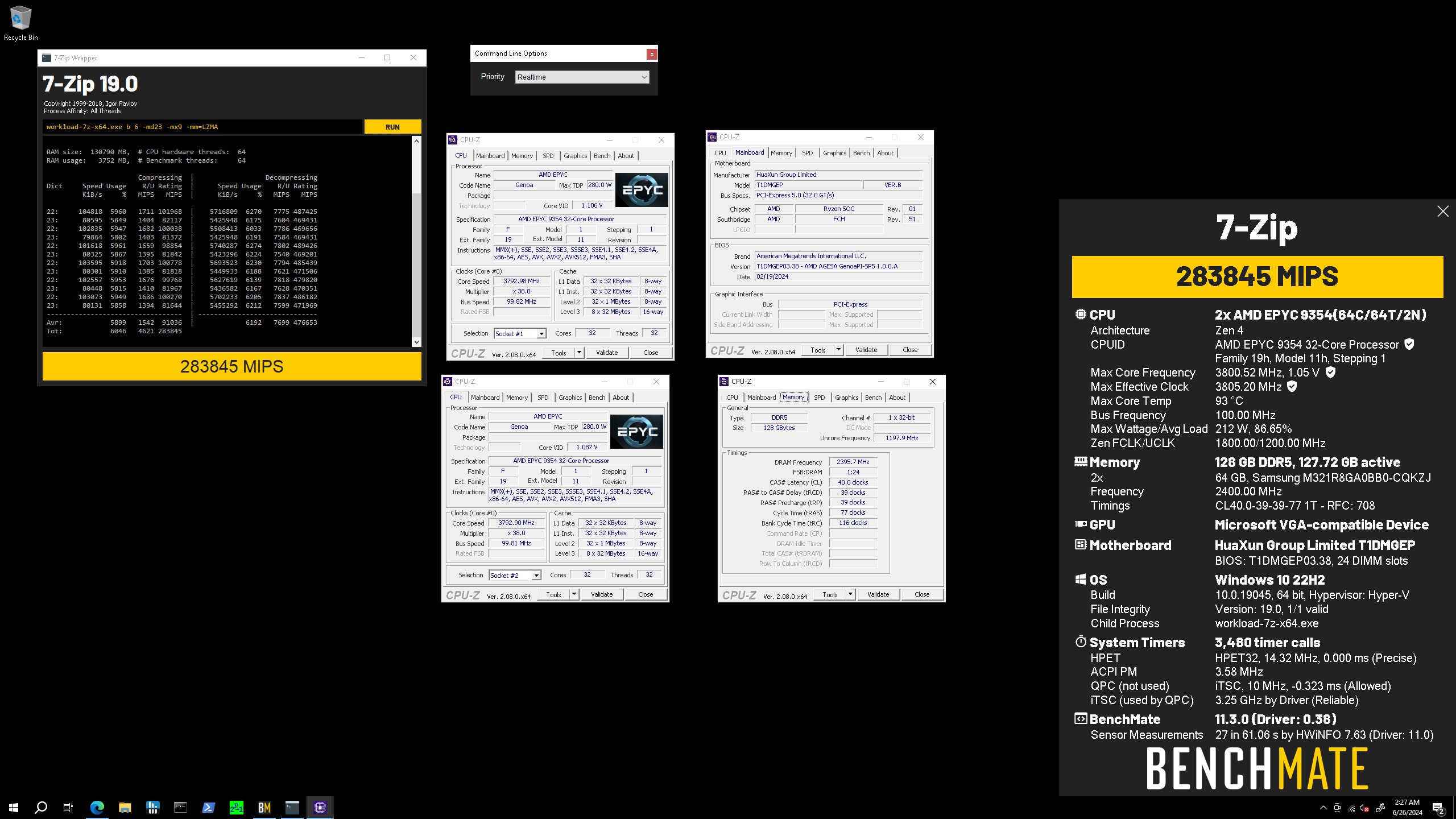Click Validate in Socket #1 CPU-Z

(x=606, y=353)
